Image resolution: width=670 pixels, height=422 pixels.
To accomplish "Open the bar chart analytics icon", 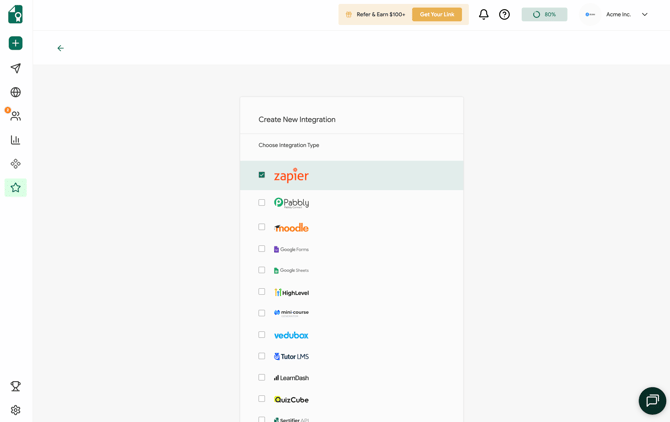I will [x=15, y=140].
